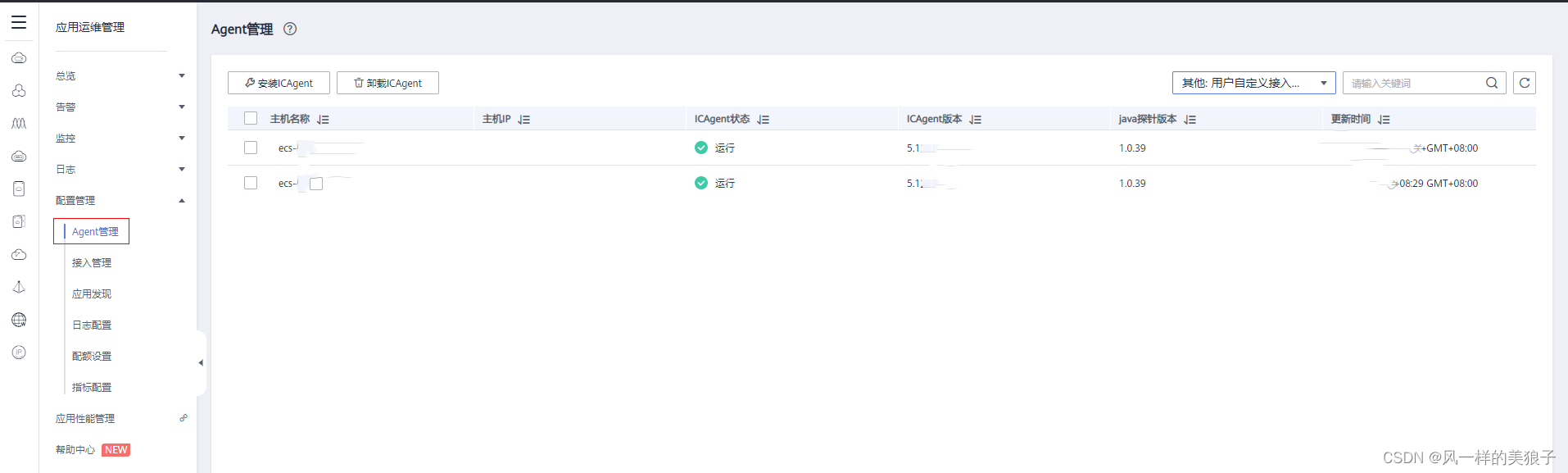Click green status check in first ecs row
The height and width of the screenshot is (473, 1568).
pyautogui.click(x=701, y=148)
